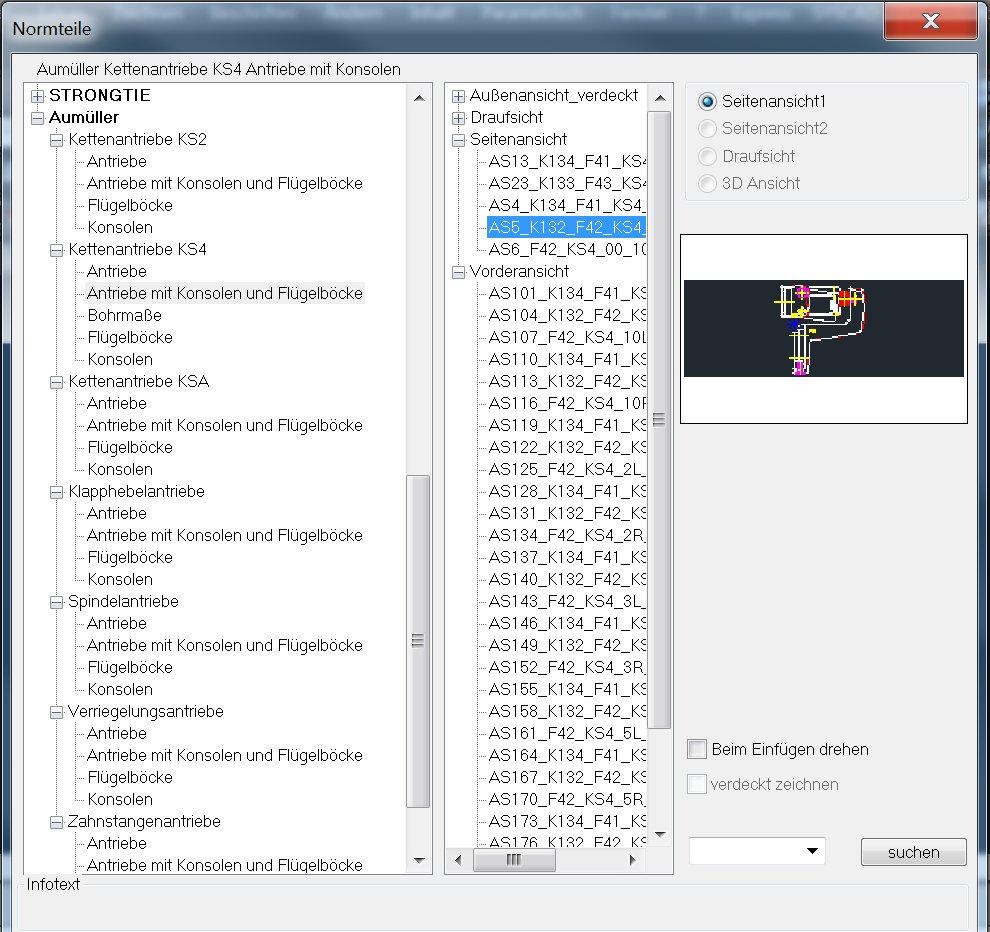The image size is (990, 932).
Task: Expand the Außenansicht_verdeckt node
Action: coord(459,96)
